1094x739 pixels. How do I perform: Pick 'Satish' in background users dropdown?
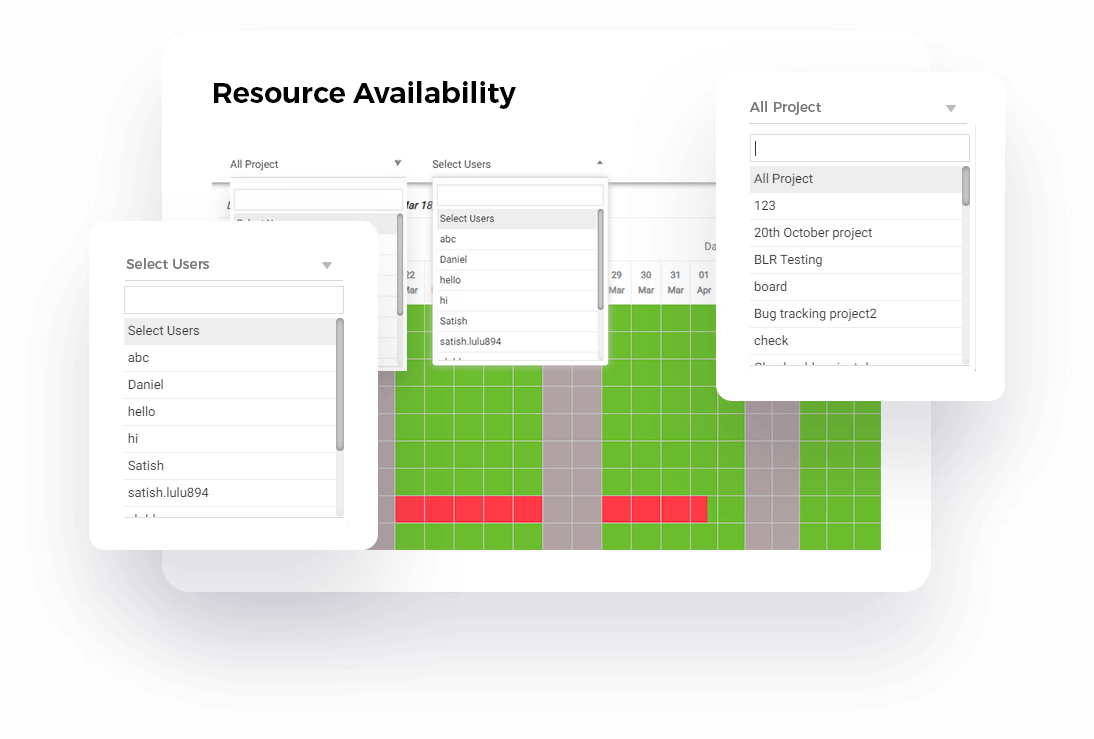(517, 322)
